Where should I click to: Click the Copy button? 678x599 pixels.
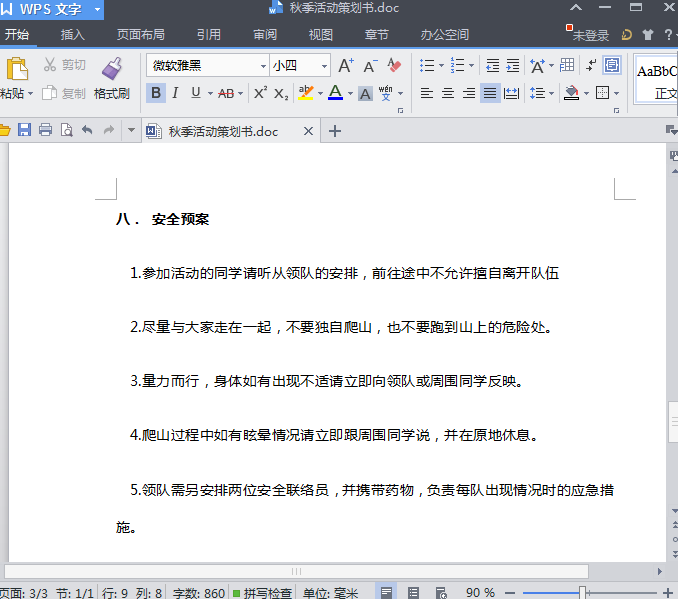64,93
